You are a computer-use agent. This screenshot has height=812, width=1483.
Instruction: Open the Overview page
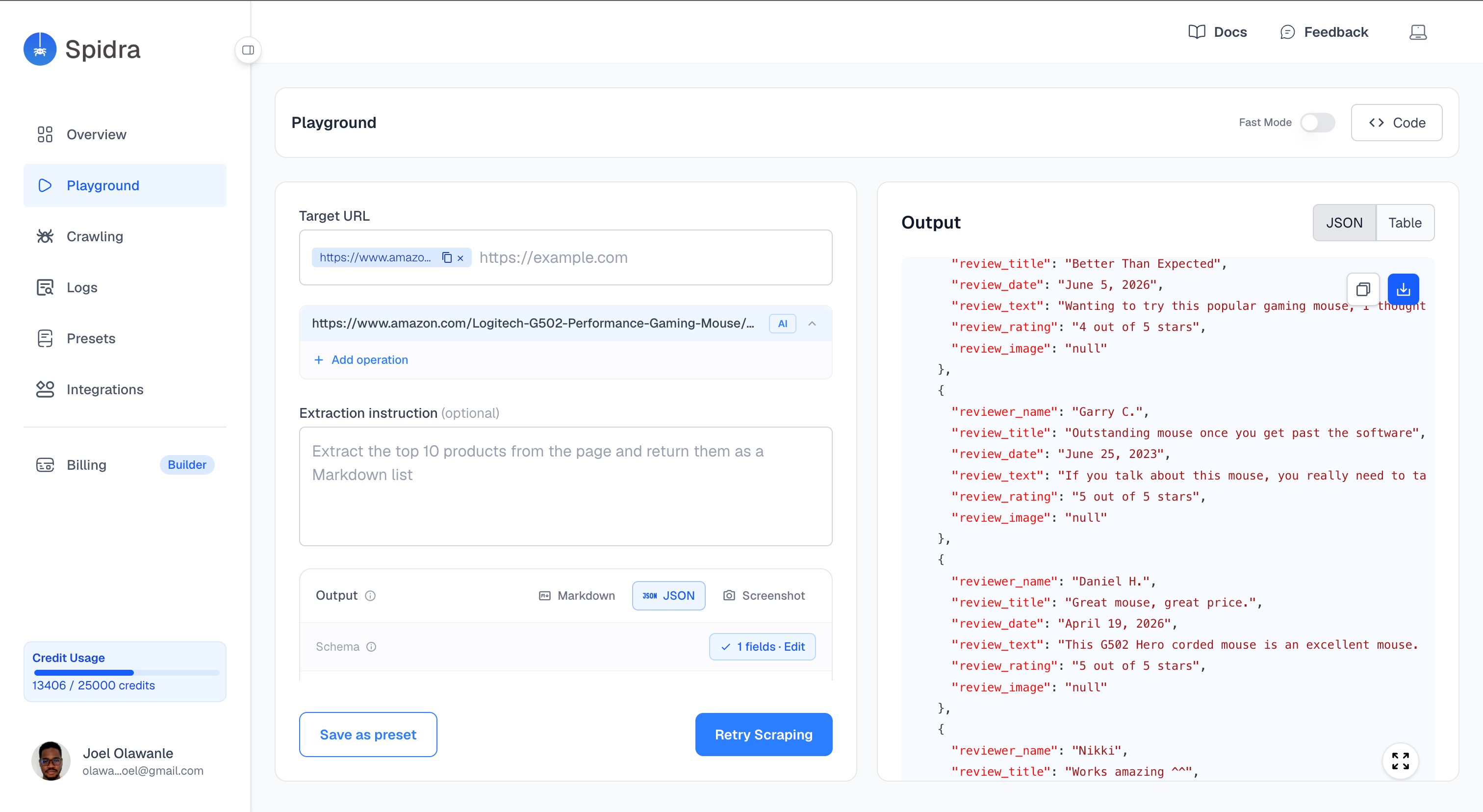click(x=125, y=135)
